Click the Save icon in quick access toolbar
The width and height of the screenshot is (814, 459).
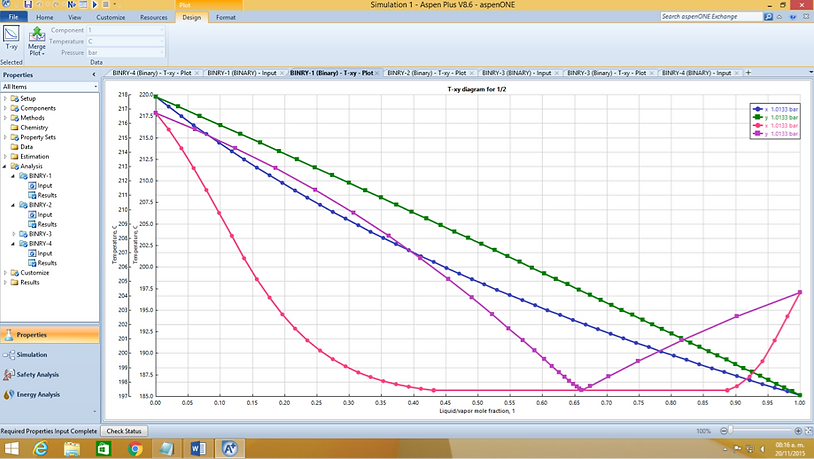tap(28, 4)
